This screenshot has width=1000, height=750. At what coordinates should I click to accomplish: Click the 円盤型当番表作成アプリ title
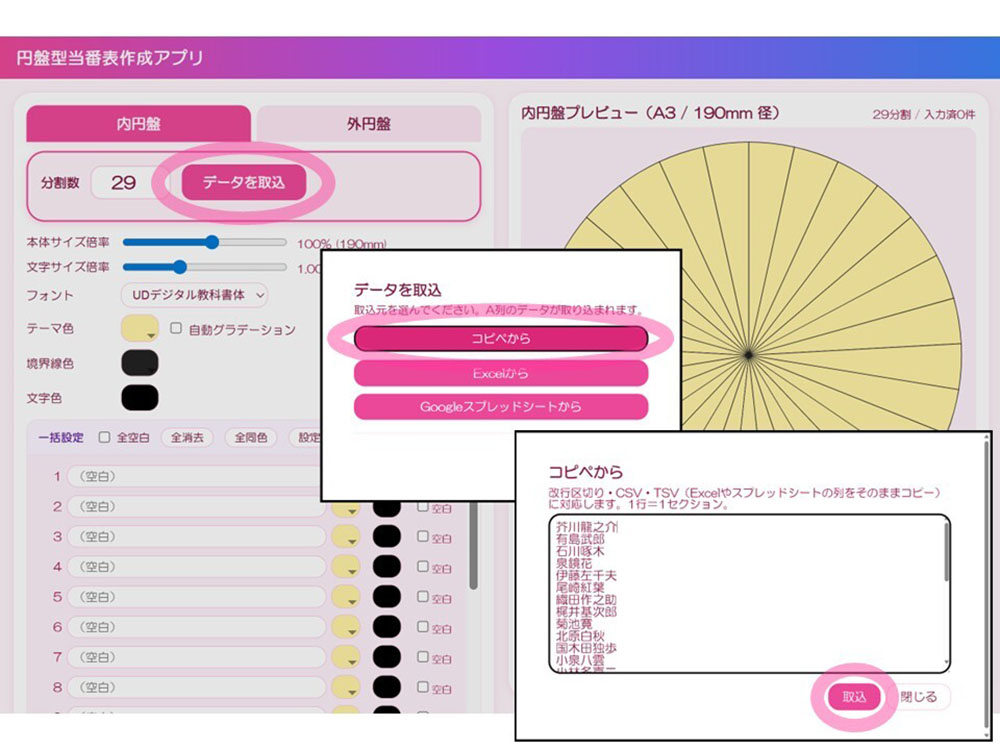coord(110,58)
